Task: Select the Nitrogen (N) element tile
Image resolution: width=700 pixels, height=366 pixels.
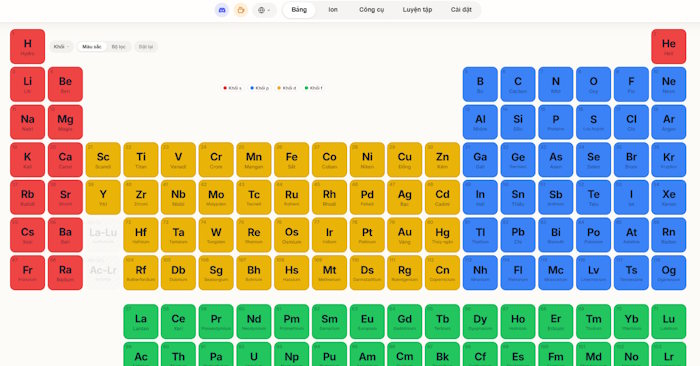Action: [x=556, y=84]
